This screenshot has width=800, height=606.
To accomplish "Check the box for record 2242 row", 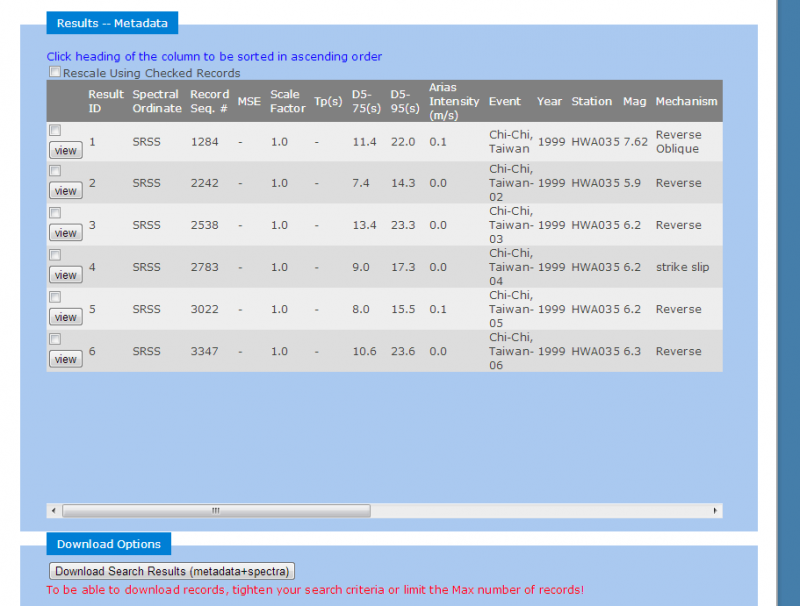I will [55, 171].
